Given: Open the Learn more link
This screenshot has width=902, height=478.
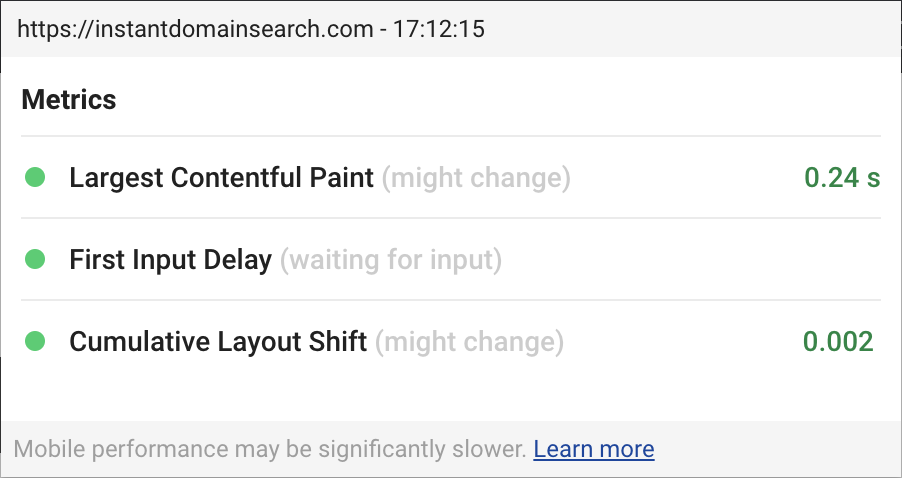Looking at the screenshot, I should pyautogui.click(x=594, y=449).
